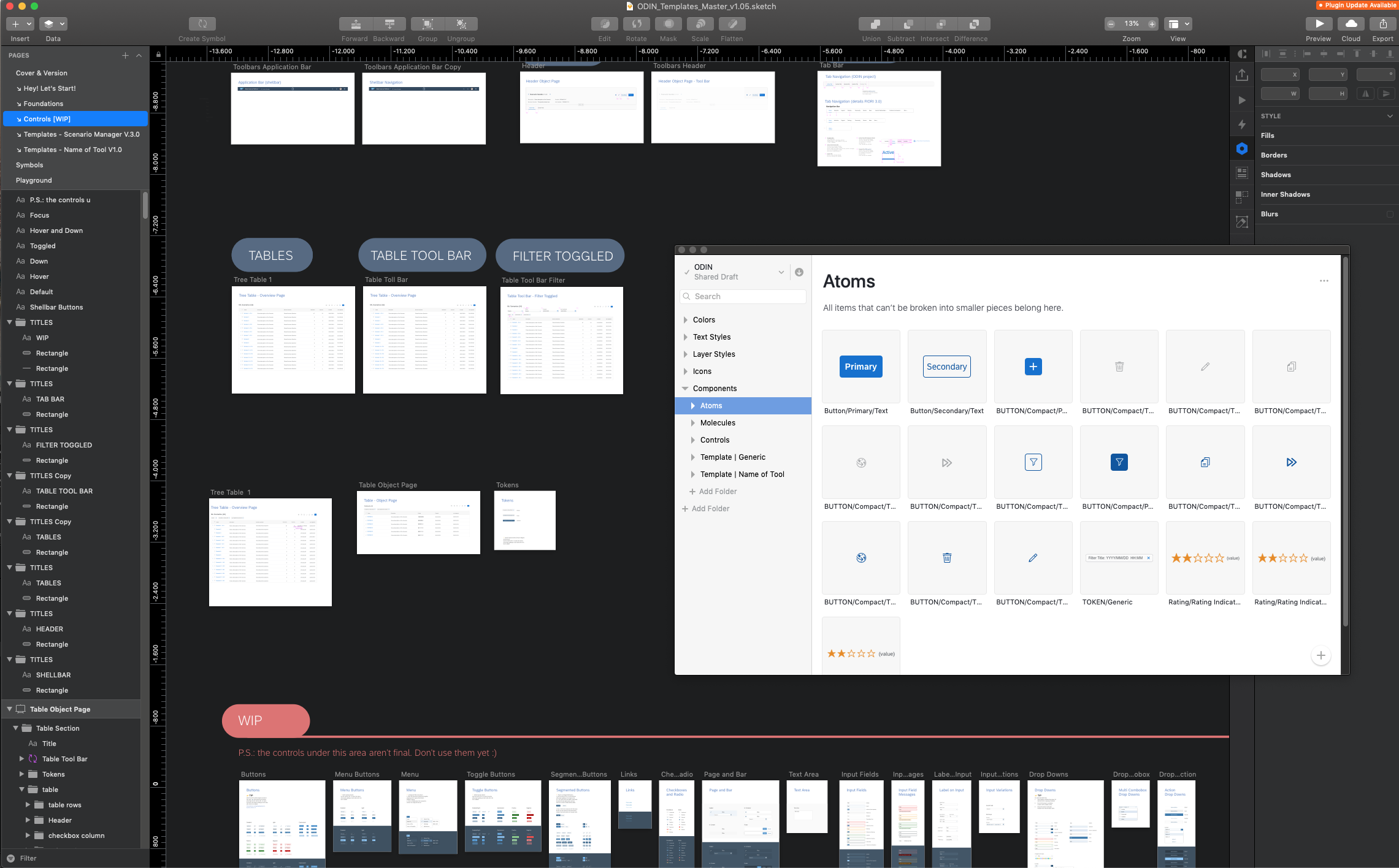Click Align Left in the inspector
The width and height of the screenshot is (1399, 868).
(x=1307, y=55)
